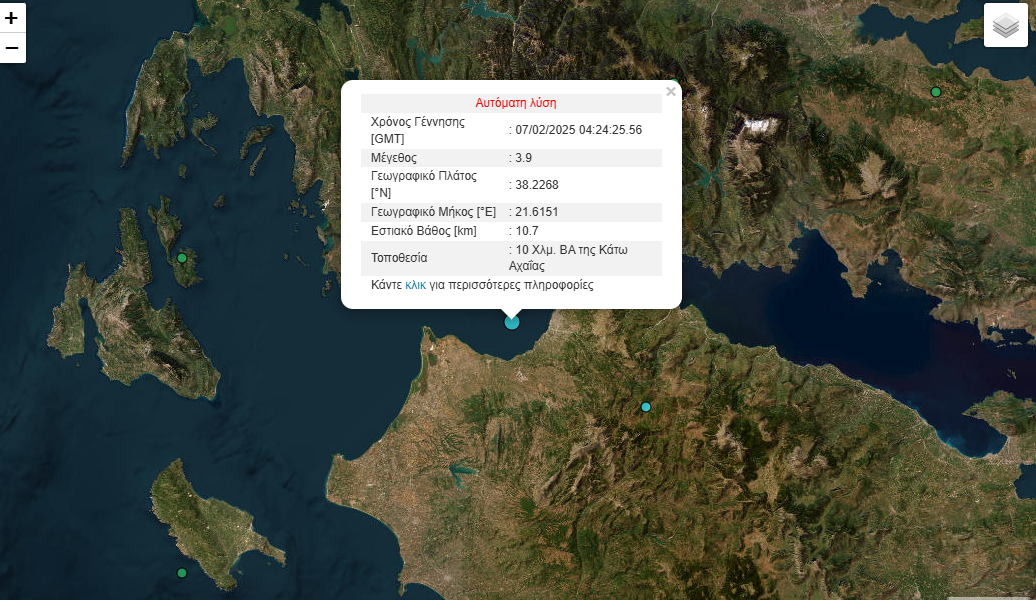Close the earthquake info popup
The image size is (1036, 600).
[x=671, y=92]
